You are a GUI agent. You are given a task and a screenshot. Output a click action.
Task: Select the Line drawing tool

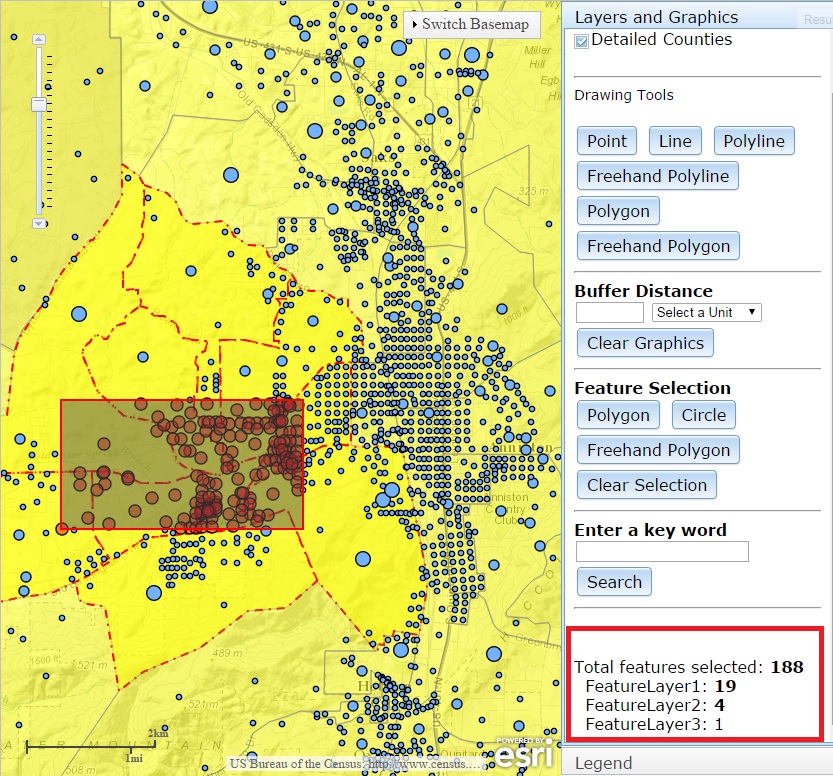pyautogui.click(x=675, y=141)
